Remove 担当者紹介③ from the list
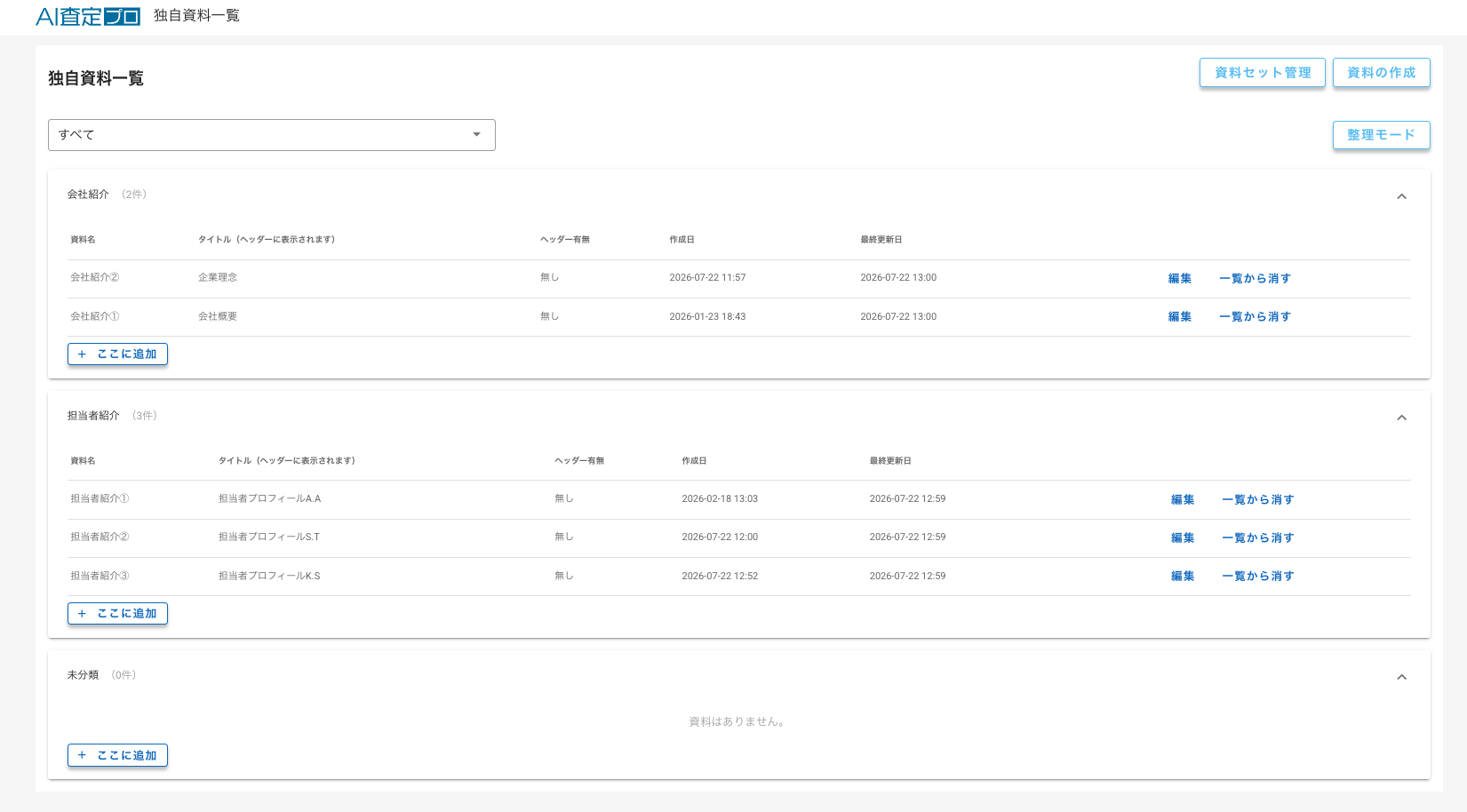Image resolution: width=1467 pixels, height=812 pixels. (x=1258, y=576)
